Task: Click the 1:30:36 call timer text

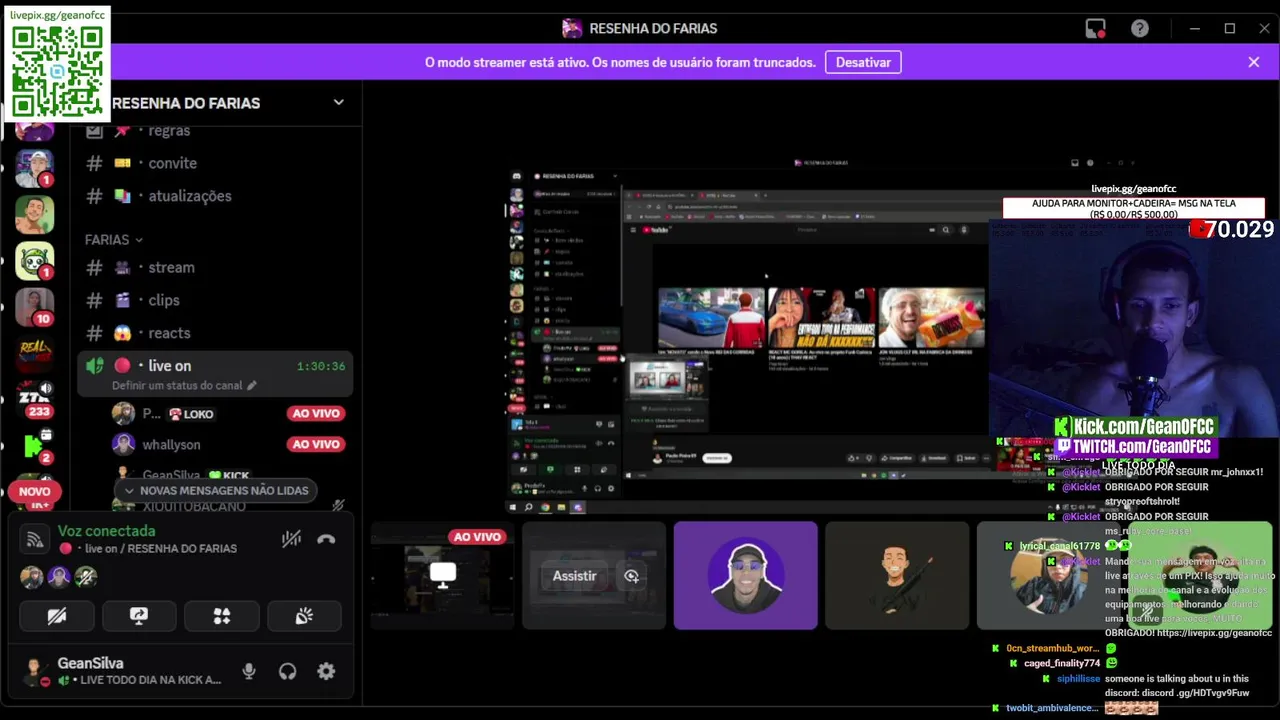Action: click(x=321, y=366)
